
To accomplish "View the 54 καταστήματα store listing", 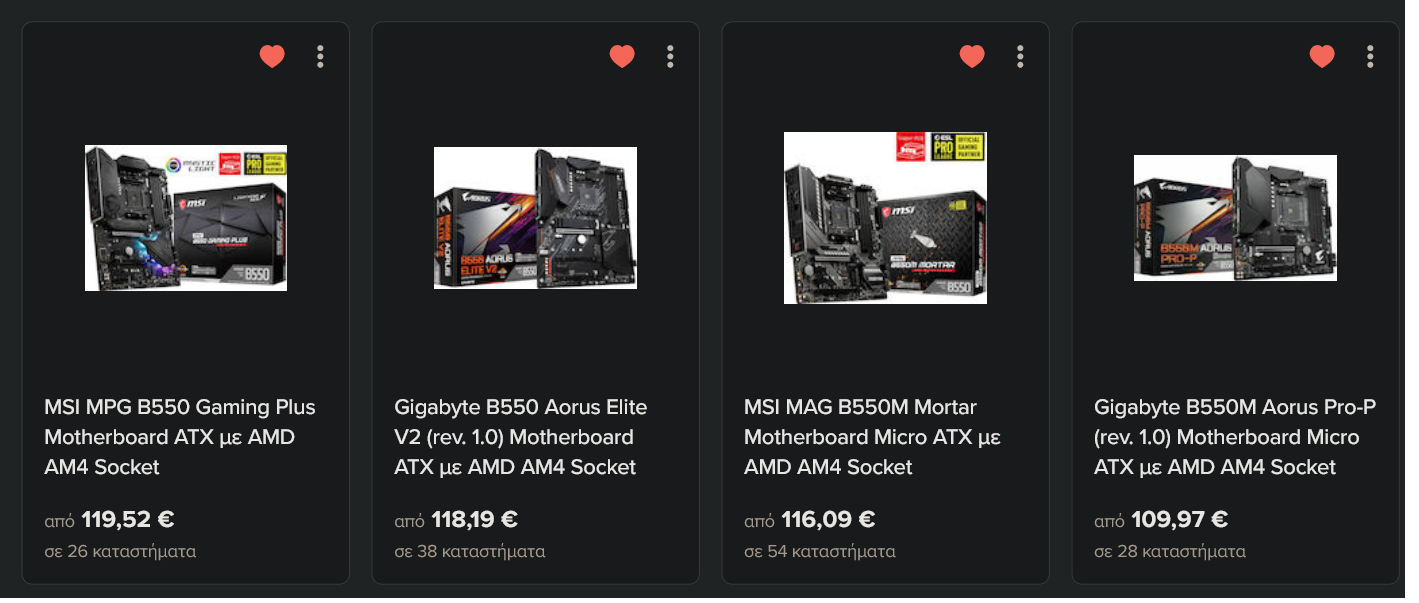I will (820, 551).
